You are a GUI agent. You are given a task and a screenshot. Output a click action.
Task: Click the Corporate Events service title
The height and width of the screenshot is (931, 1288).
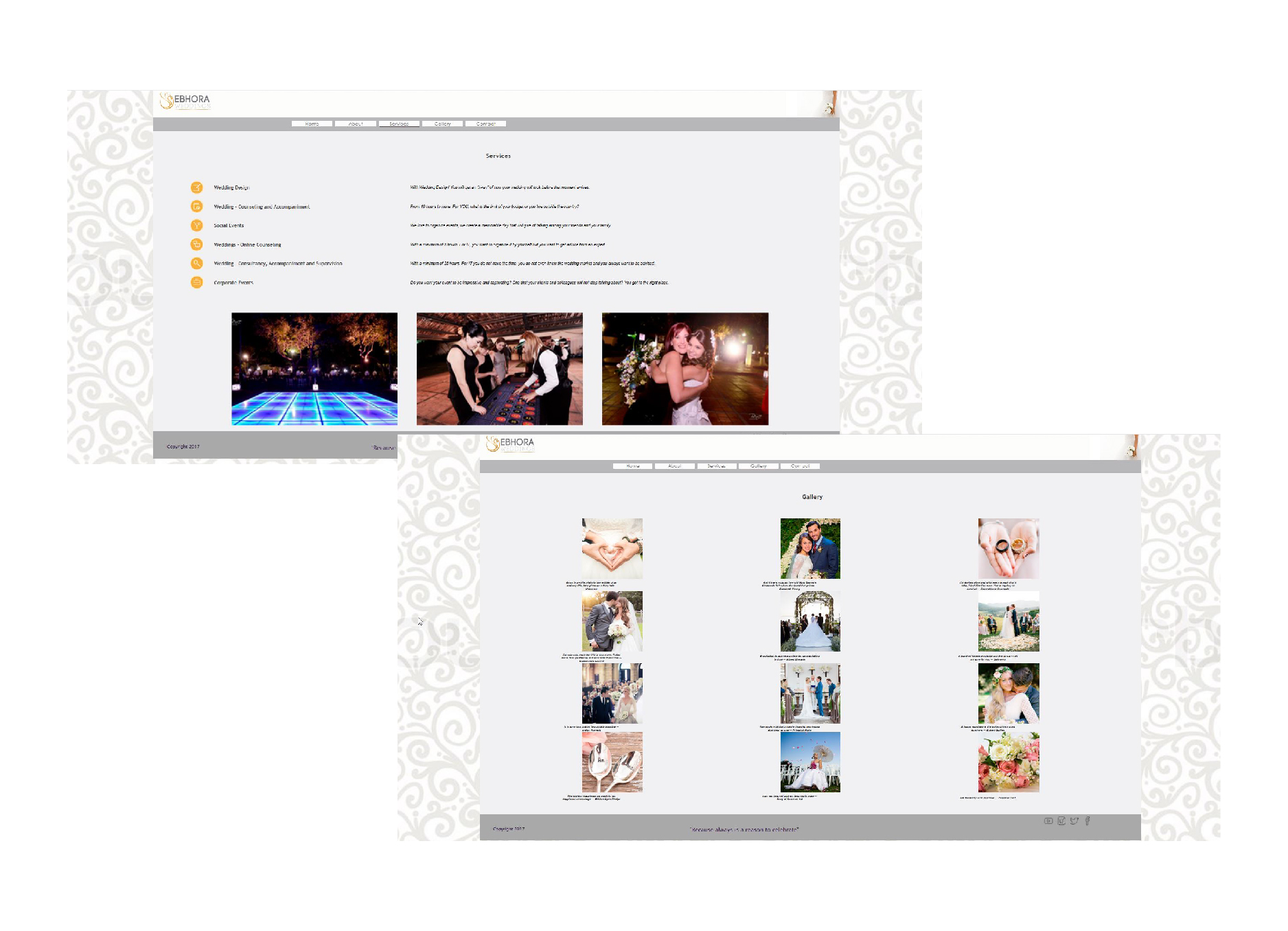coord(233,283)
